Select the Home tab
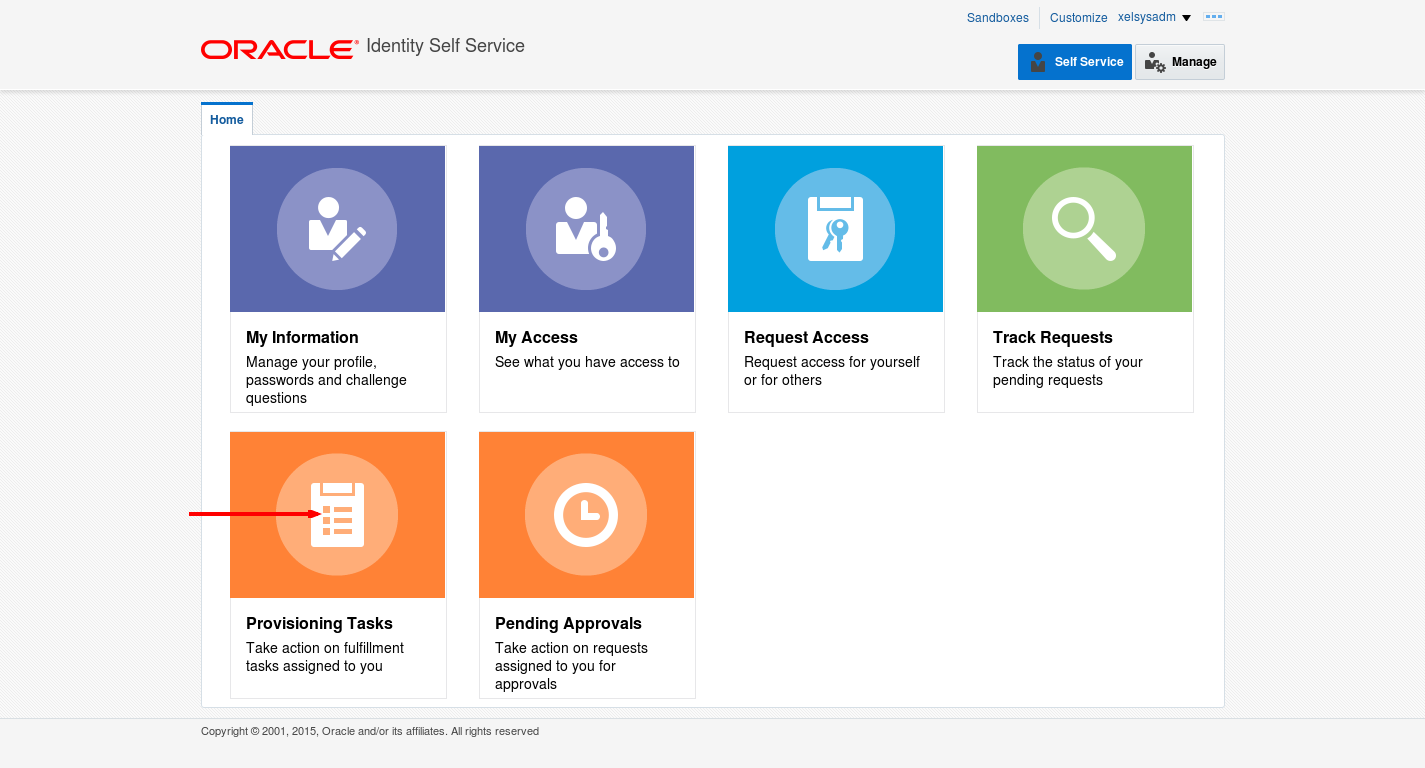1425x768 pixels. (226, 119)
